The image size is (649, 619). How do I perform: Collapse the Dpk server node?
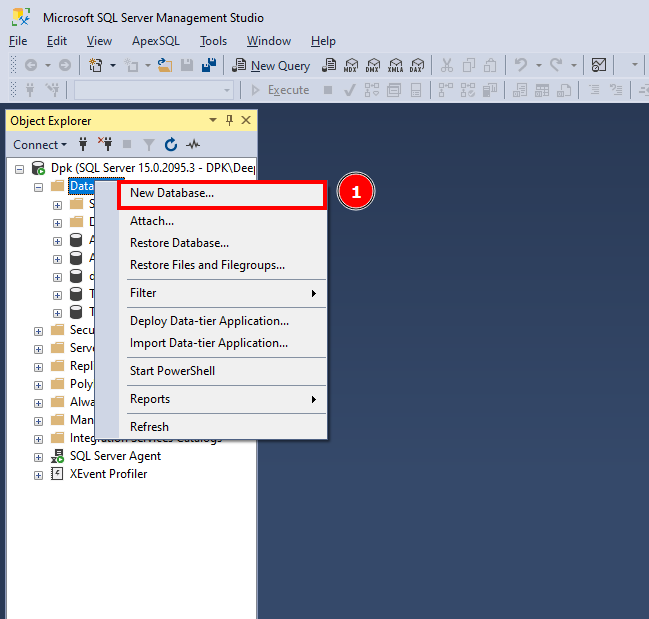[19, 169]
